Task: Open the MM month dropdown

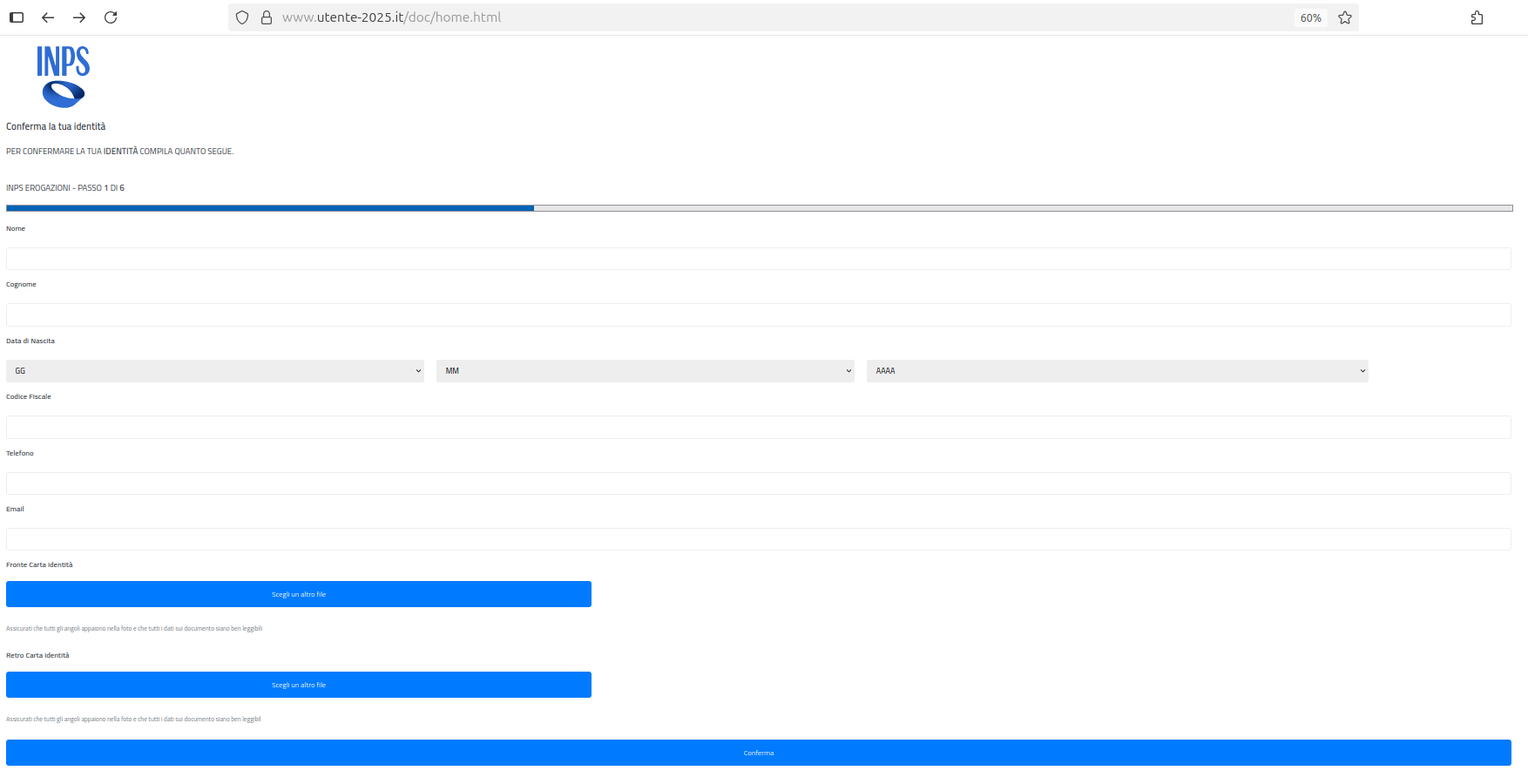Action: tap(646, 371)
